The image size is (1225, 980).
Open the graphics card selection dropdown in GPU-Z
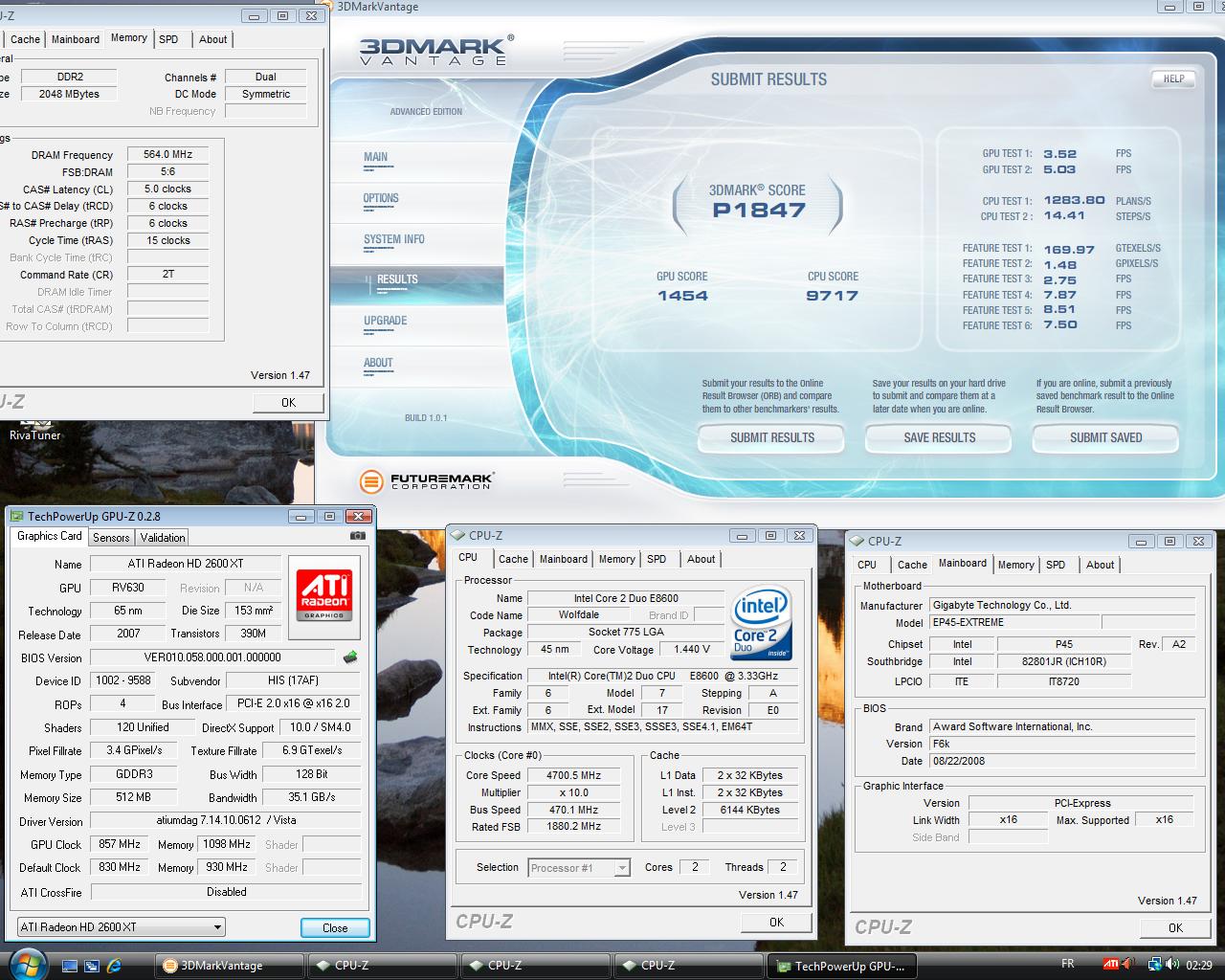121,926
